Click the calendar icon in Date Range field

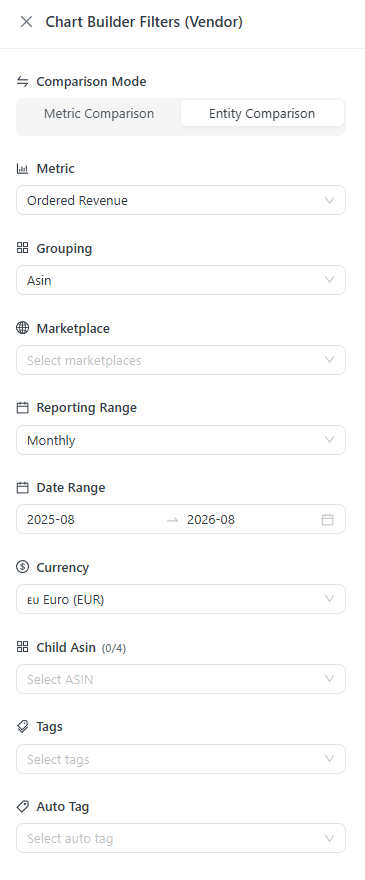click(x=327, y=520)
